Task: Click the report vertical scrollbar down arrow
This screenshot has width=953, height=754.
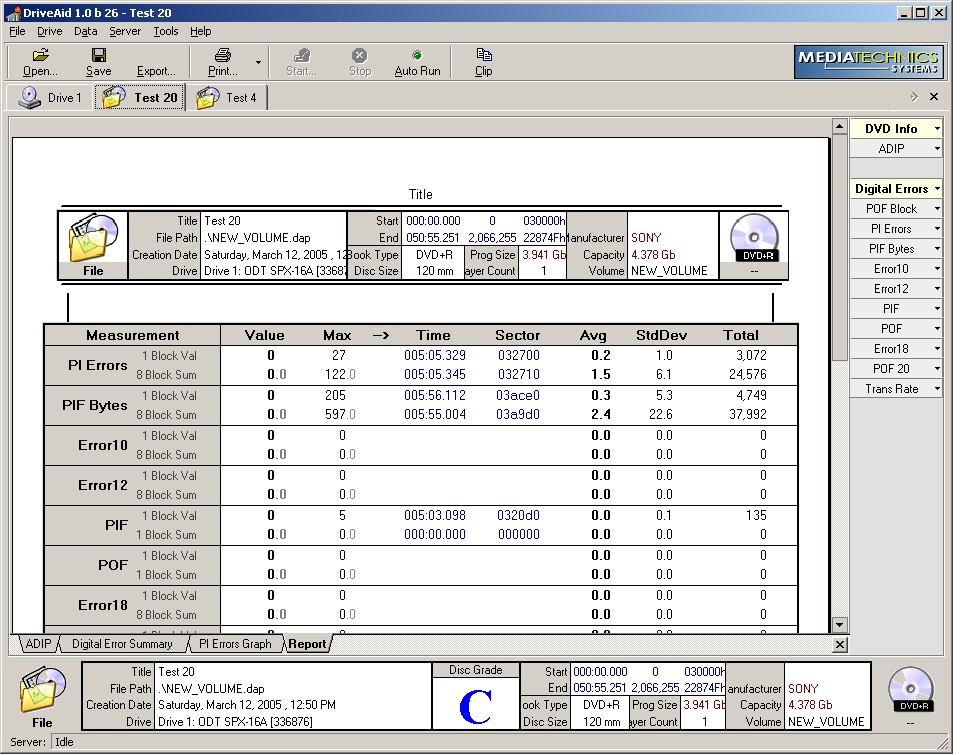Action: click(x=840, y=624)
